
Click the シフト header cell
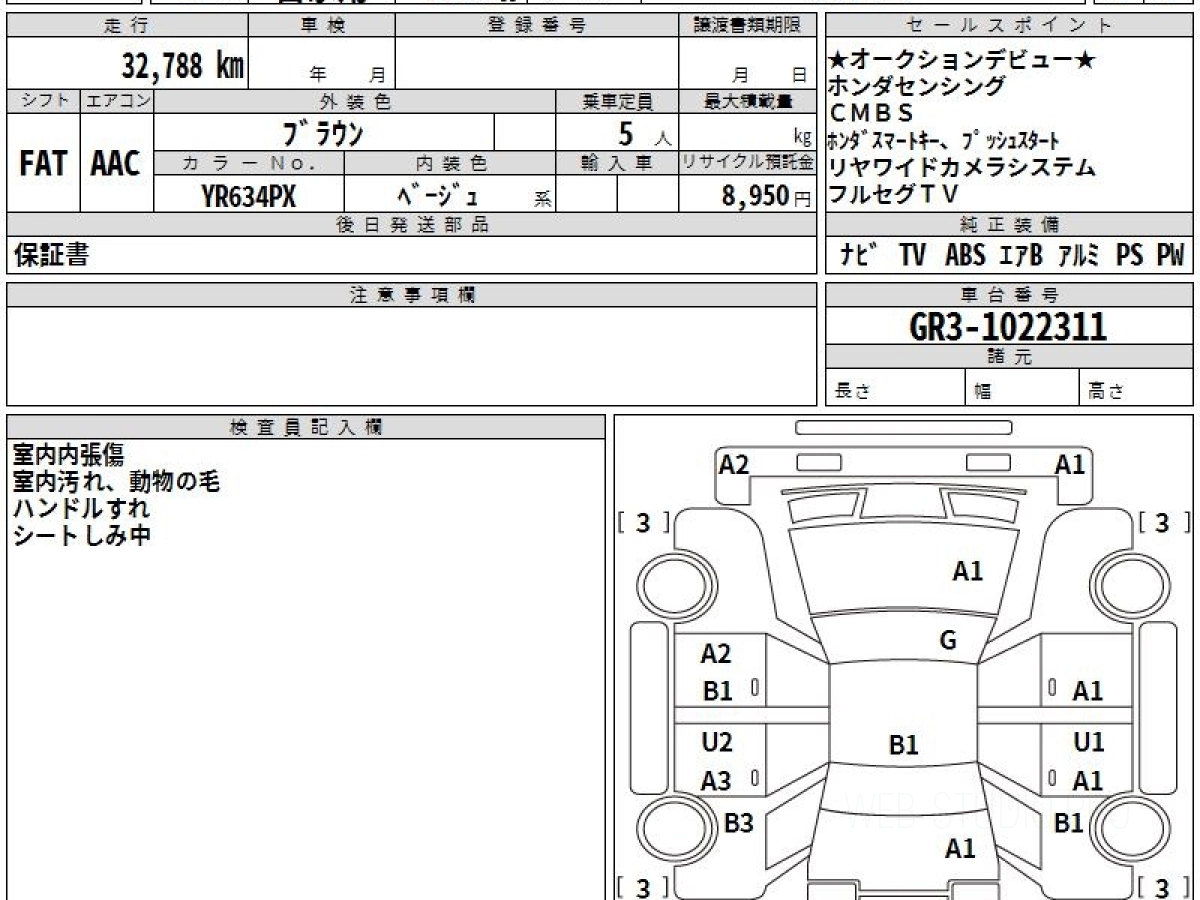43,101
